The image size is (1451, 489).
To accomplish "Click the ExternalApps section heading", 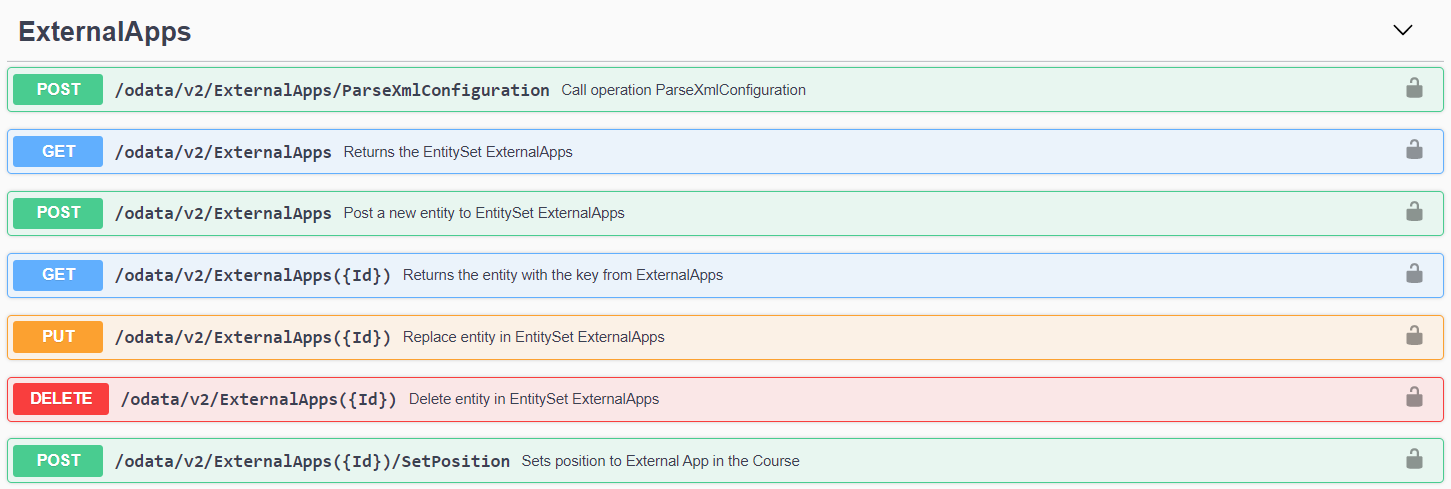I will tap(105, 32).
